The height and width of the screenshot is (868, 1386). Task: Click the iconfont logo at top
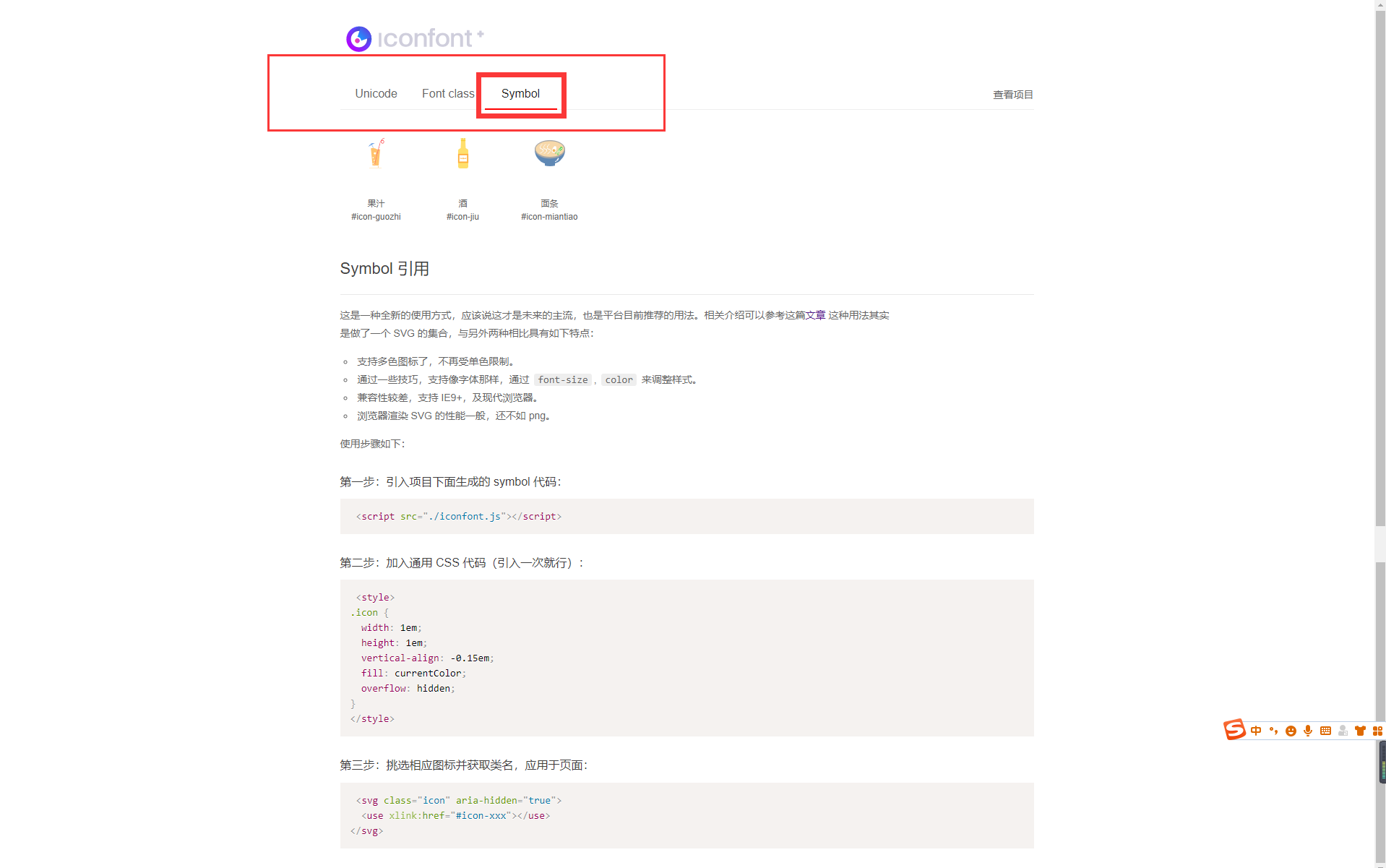(415, 38)
